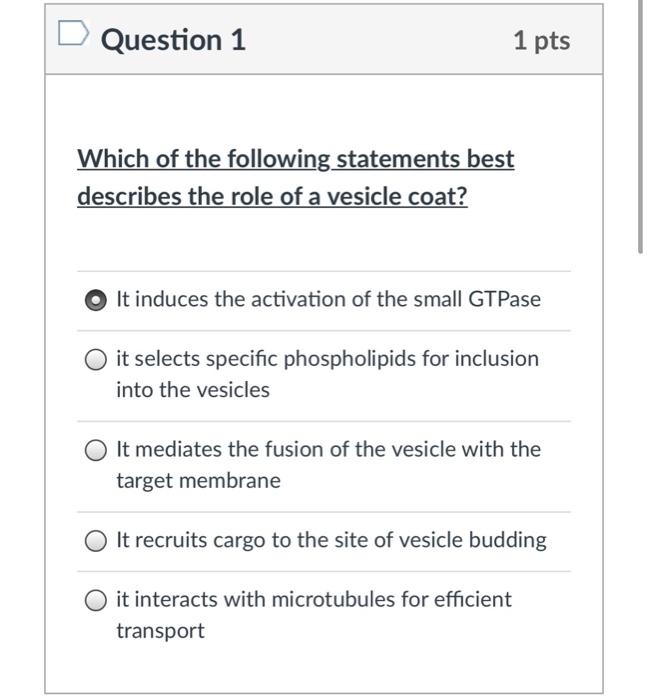Click the Question 1 header title
649x700 pixels.
tap(173, 40)
